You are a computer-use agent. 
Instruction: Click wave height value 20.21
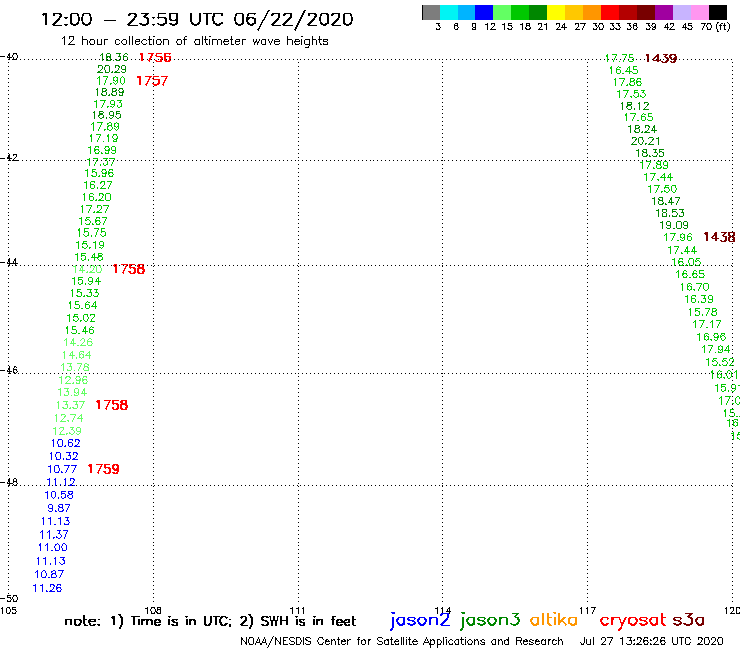point(646,141)
